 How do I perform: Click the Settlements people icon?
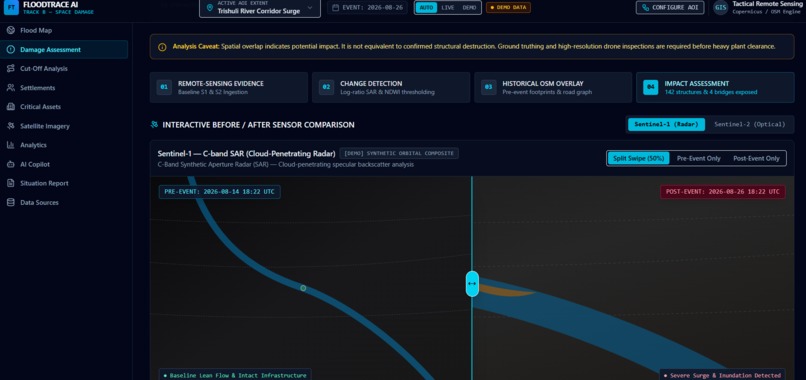(10, 87)
